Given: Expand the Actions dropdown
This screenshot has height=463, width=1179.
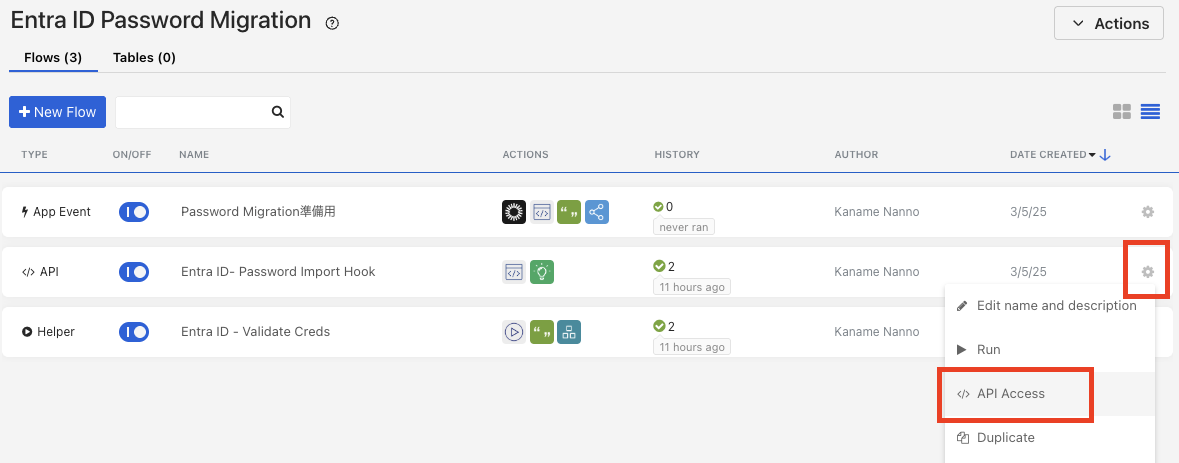Looking at the screenshot, I should (1108, 23).
